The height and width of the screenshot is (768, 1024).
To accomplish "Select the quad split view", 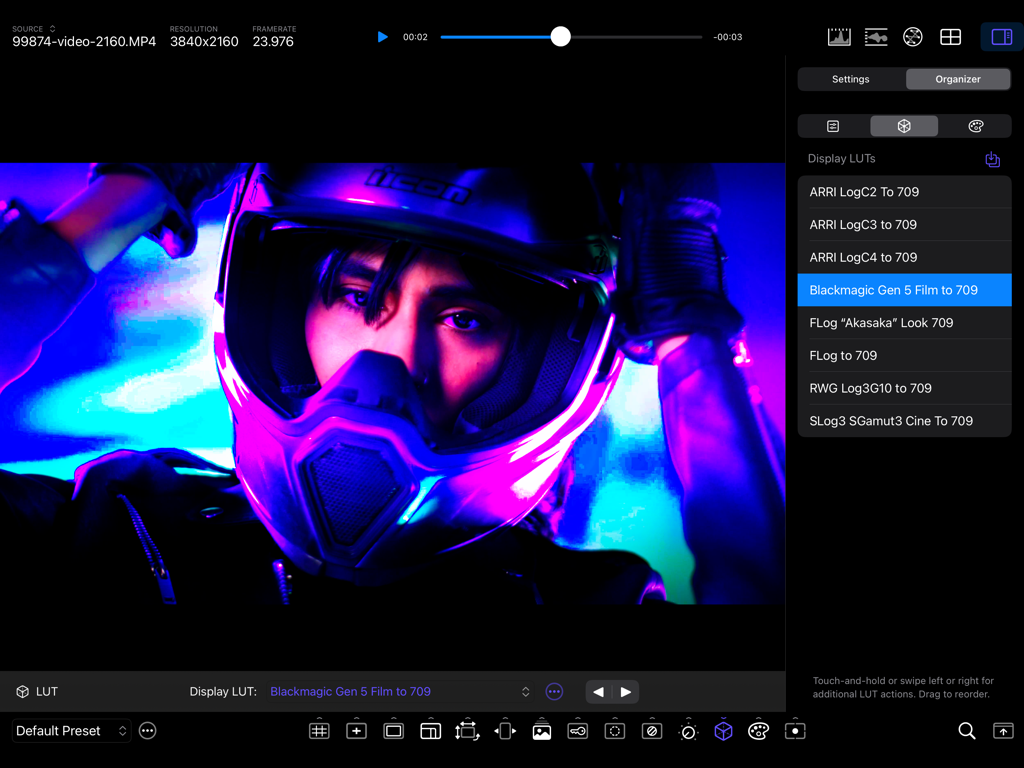I will (950, 36).
